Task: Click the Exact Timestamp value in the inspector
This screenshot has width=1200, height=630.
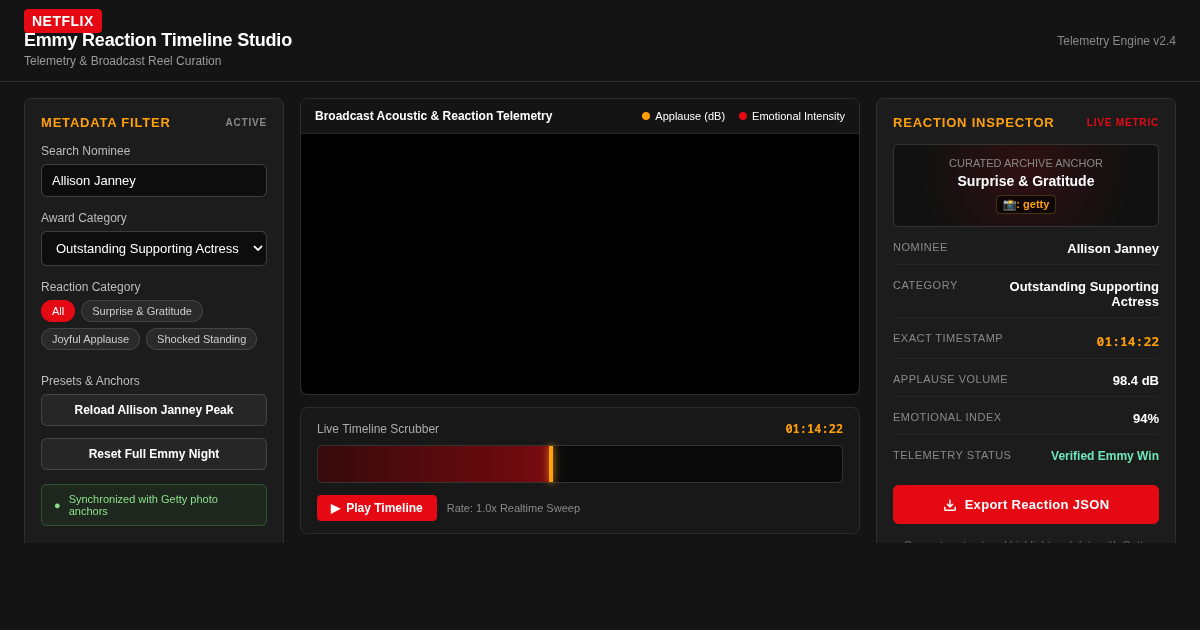Action: tap(1127, 341)
